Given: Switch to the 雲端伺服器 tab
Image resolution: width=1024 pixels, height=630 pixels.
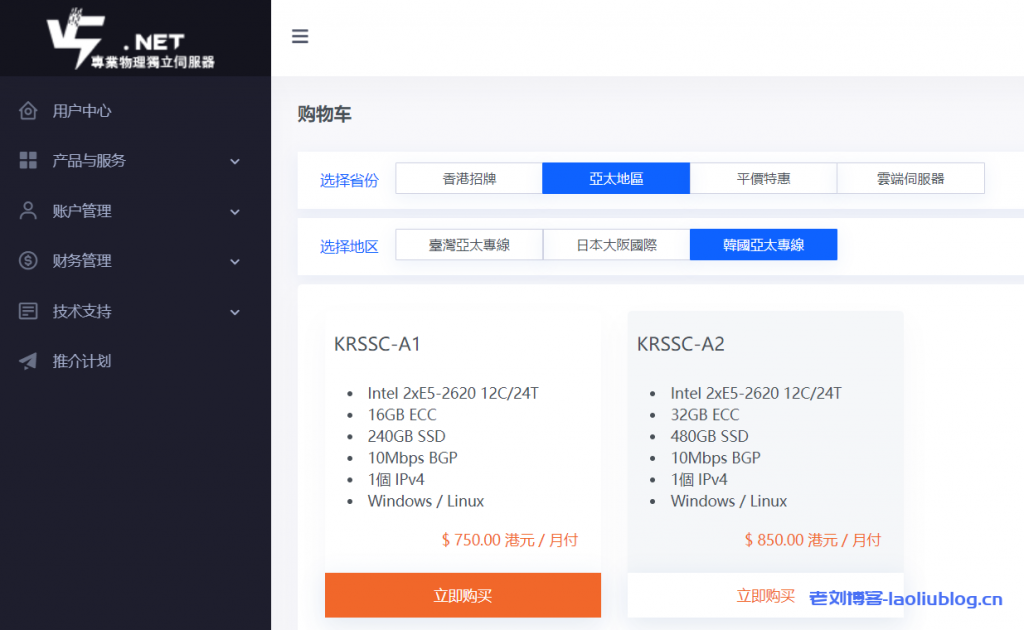Looking at the screenshot, I should click(x=910, y=178).
